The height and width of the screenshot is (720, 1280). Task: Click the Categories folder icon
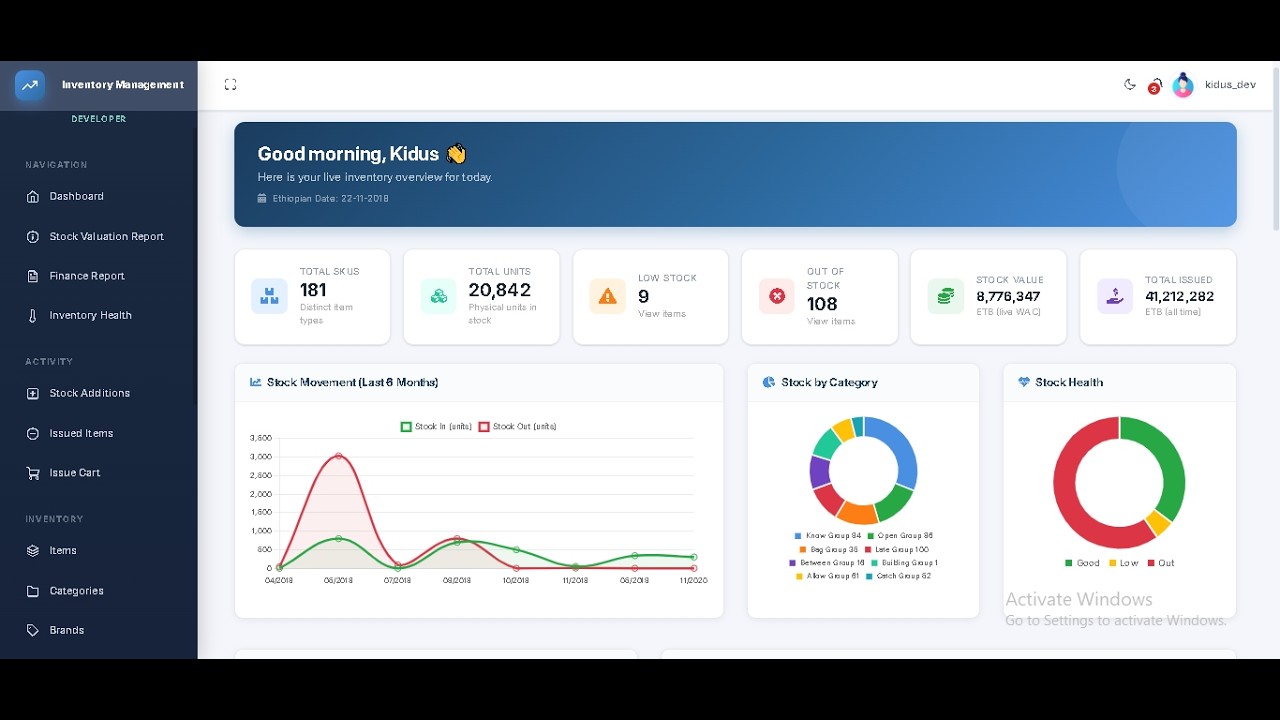(x=33, y=591)
